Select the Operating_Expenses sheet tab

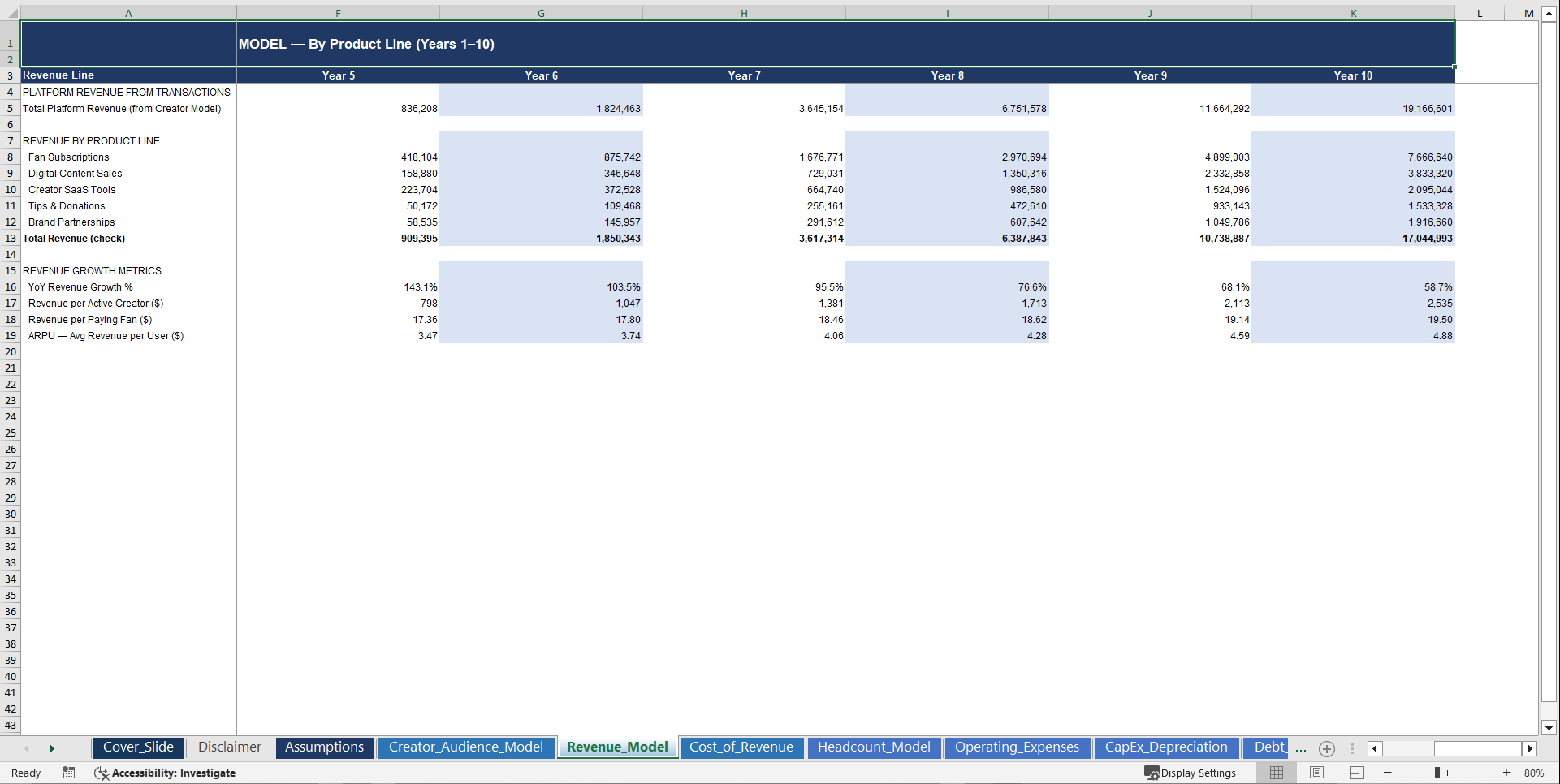tap(1017, 747)
